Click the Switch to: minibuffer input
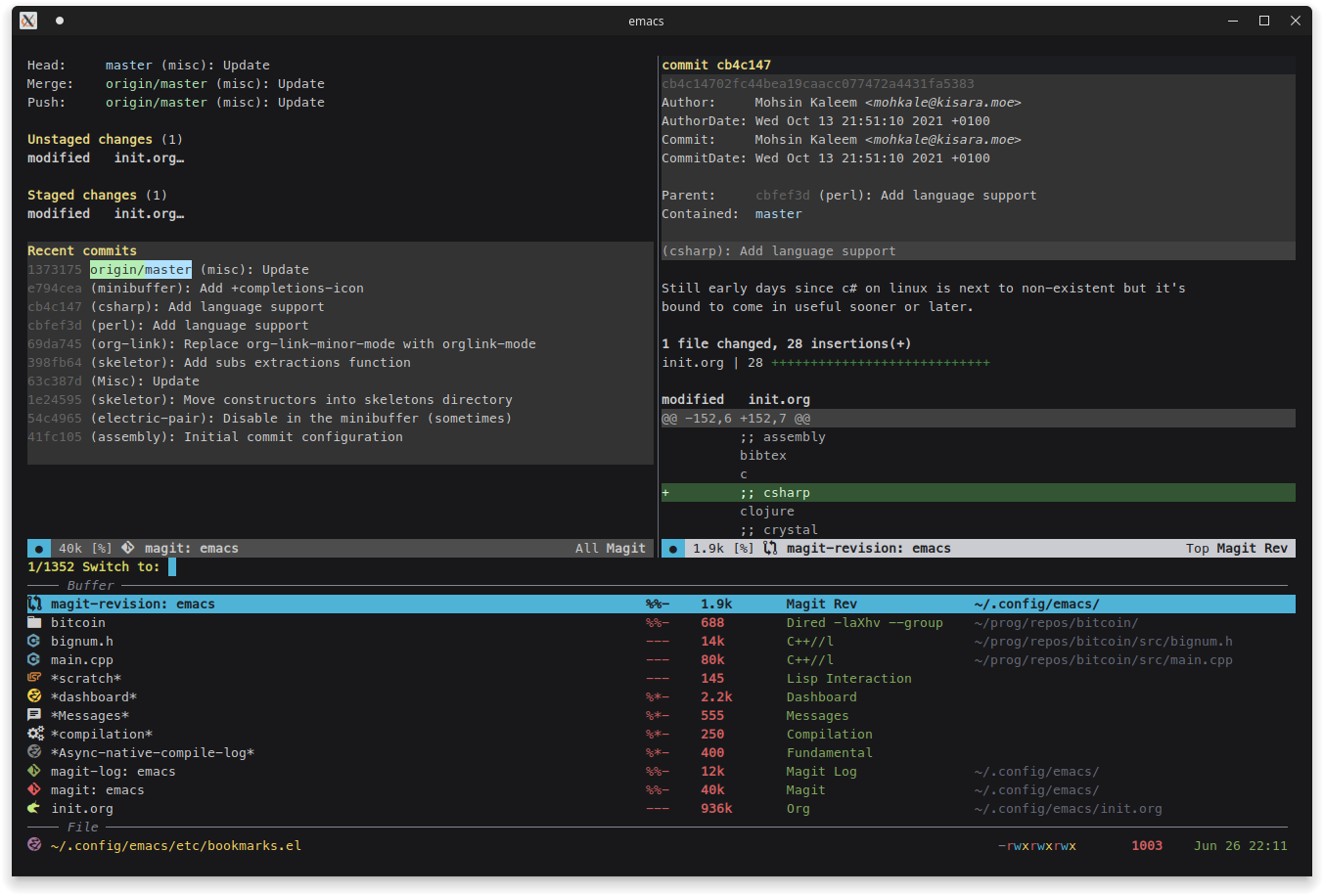Viewport: 1324px width, 896px height. [x=172, y=567]
